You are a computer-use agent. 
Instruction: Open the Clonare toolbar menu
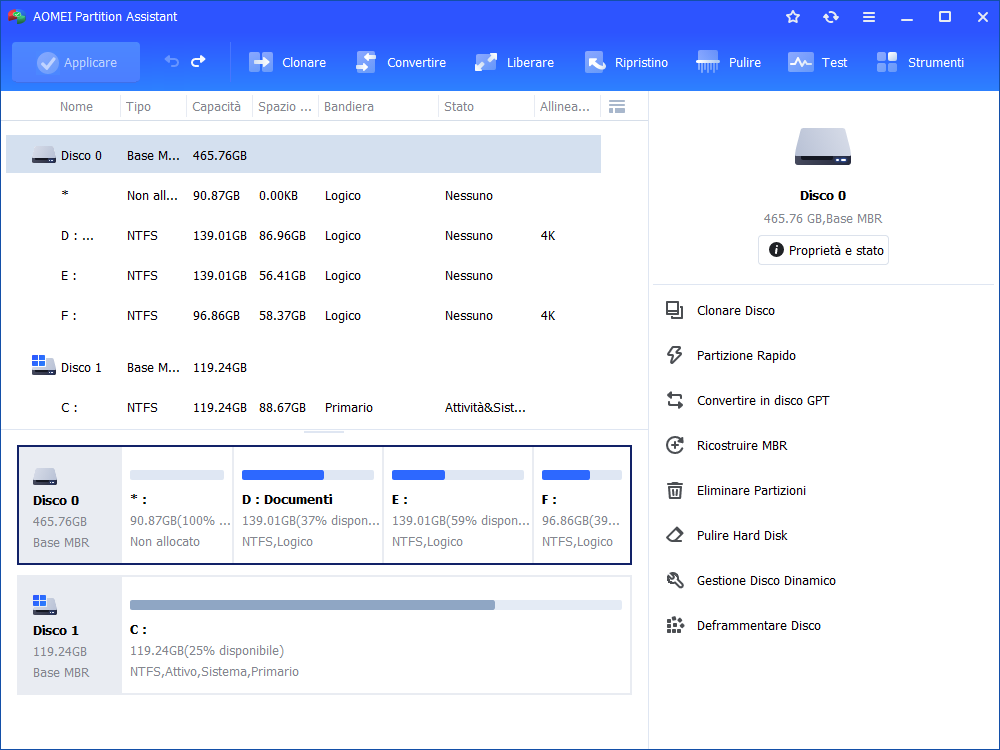[x=287, y=62]
